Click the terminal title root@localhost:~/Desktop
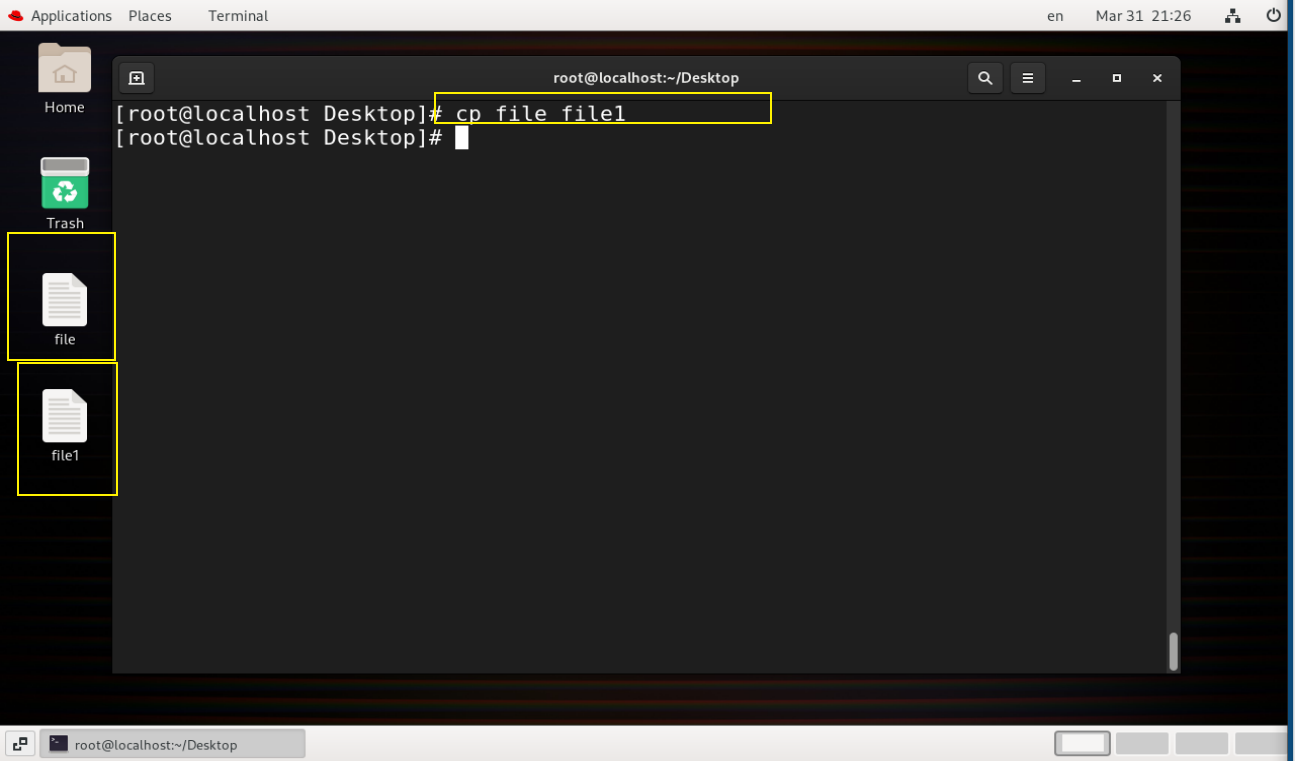This screenshot has width=1295, height=761. [646, 78]
